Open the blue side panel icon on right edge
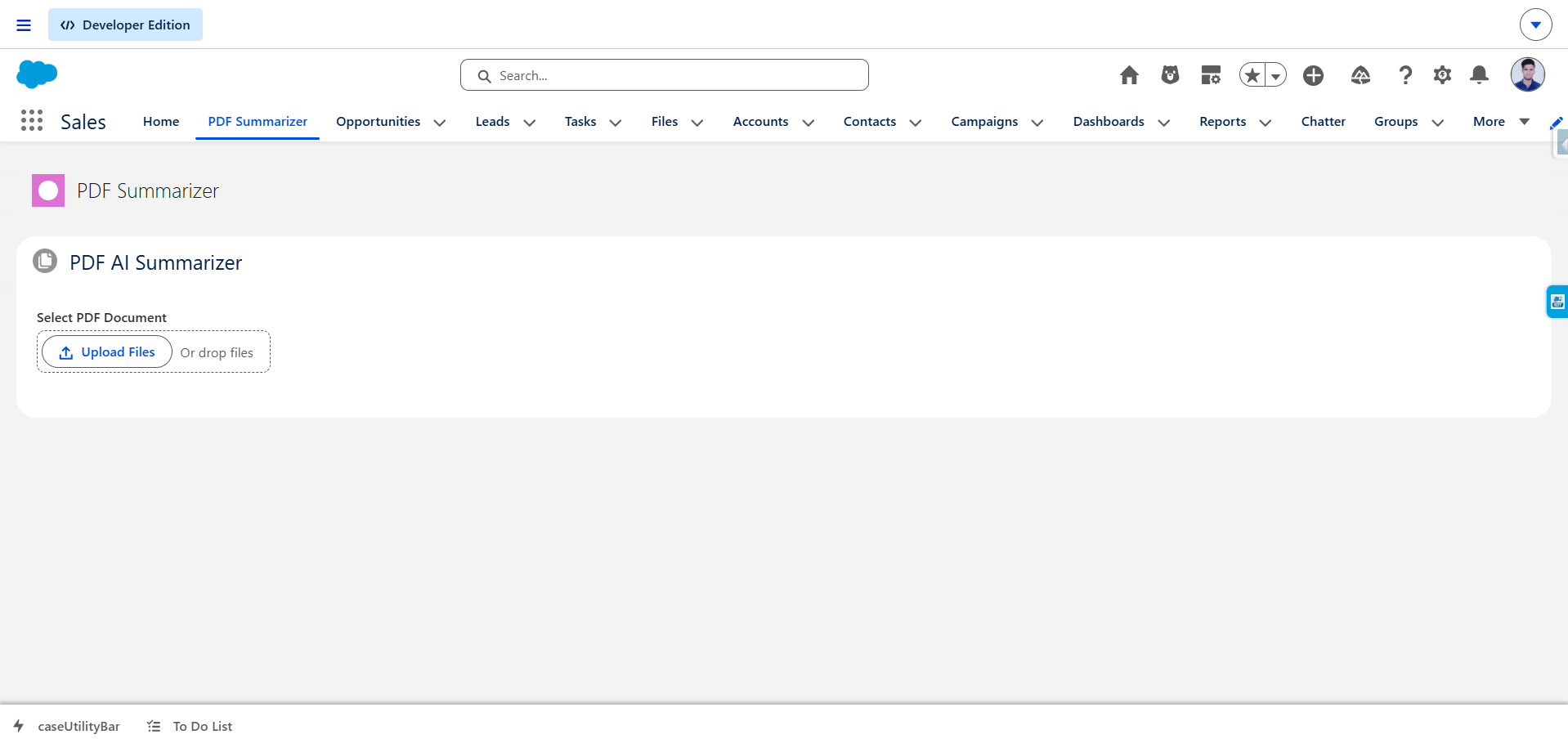Viewport: 1568px width, 739px height. coord(1557,302)
